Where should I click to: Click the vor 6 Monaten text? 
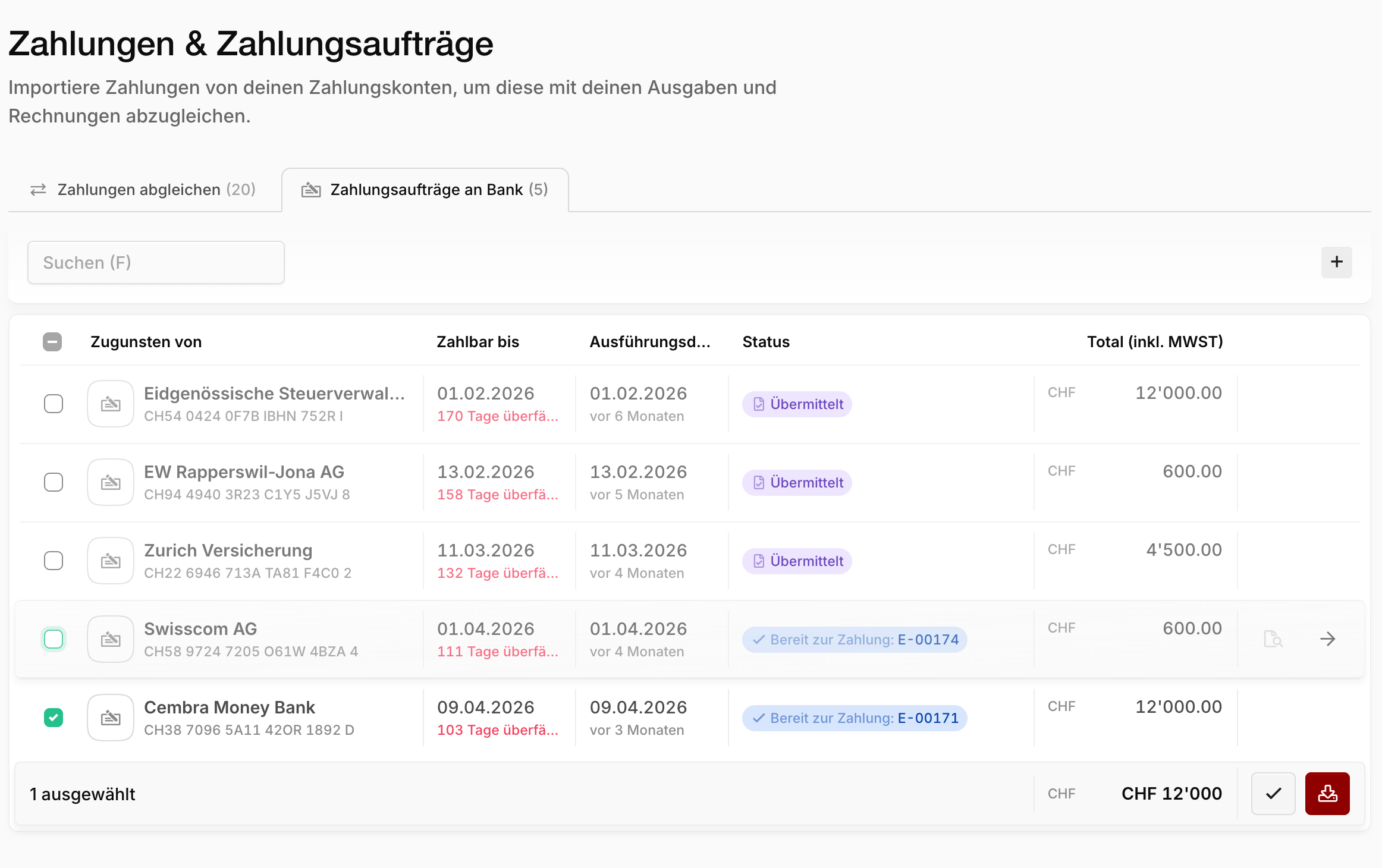pyautogui.click(x=637, y=416)
